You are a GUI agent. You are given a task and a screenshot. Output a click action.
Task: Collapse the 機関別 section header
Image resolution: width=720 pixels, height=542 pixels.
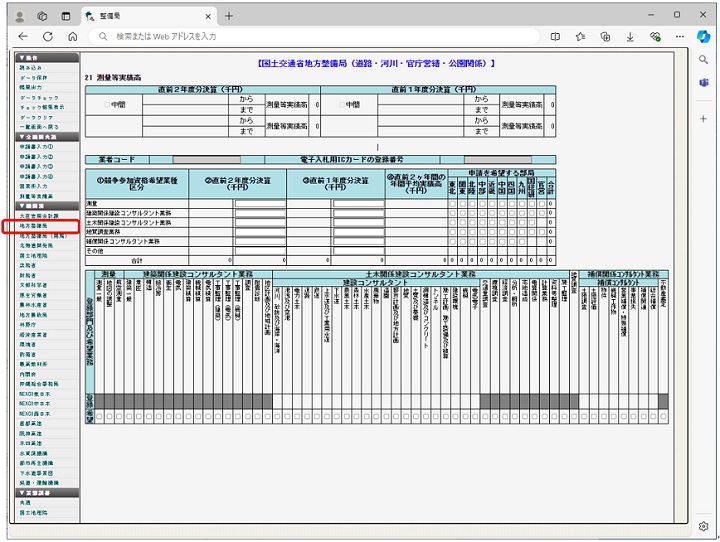(x=47, y=206)
